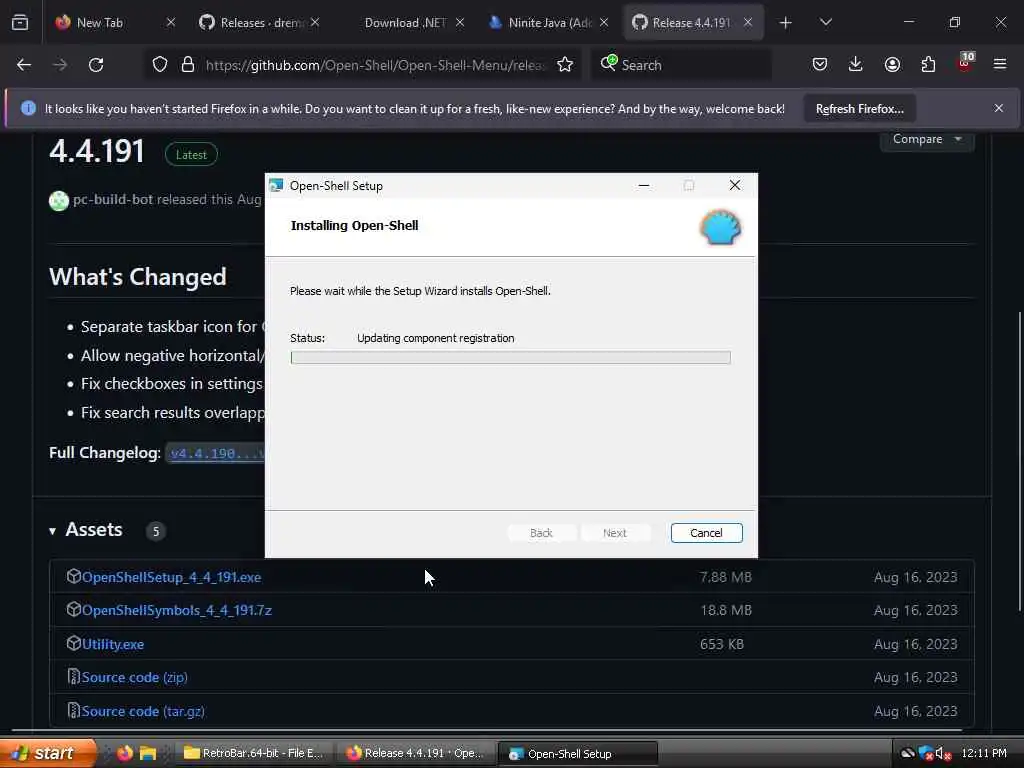This screenshot has height=768, width=1024.
Task: Click the Open-Shell shell logo in installer
Action: coord(720,227)
